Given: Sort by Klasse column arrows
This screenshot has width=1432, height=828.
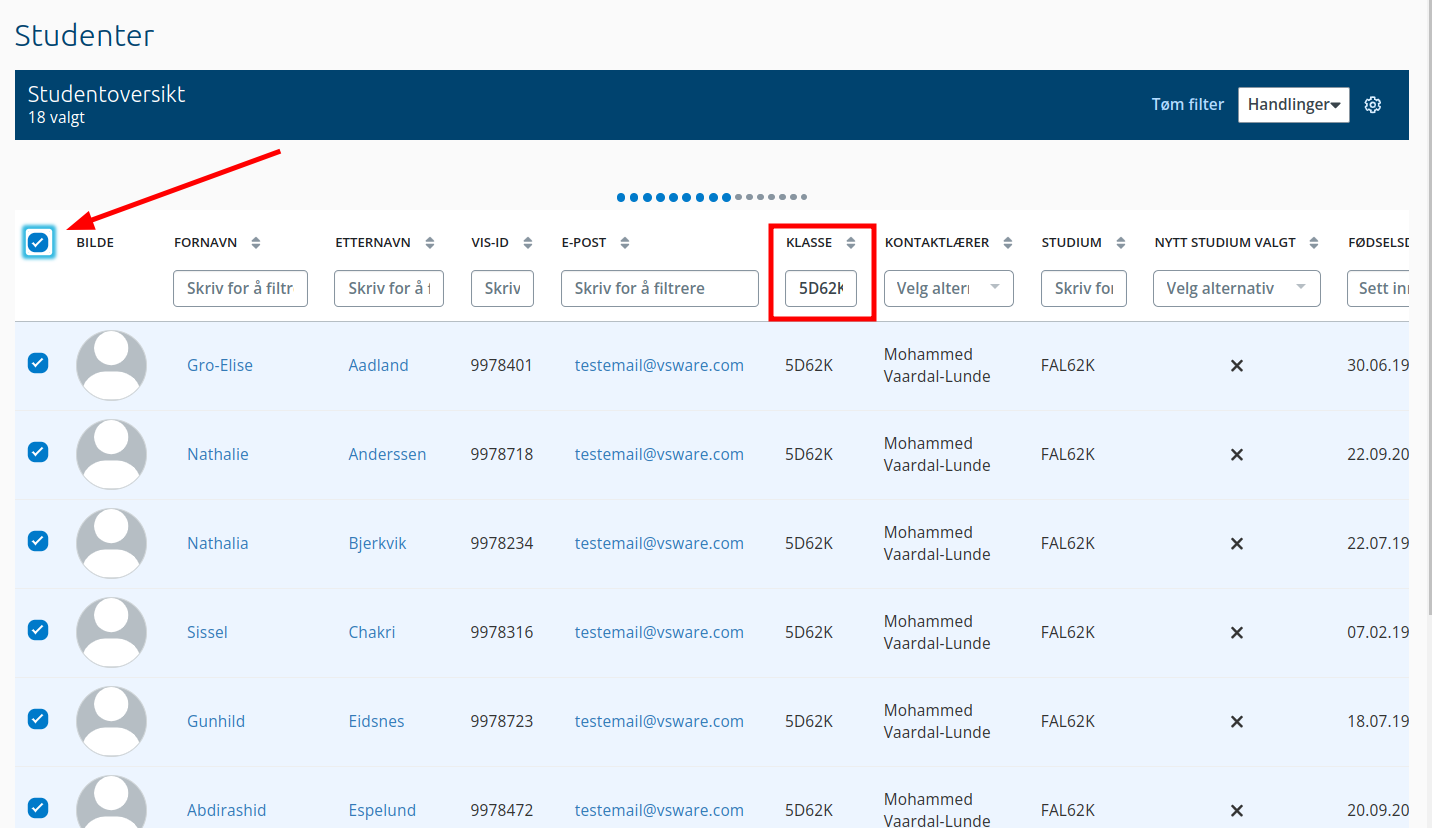Looking at the screenshot, I should click(851, 243).
